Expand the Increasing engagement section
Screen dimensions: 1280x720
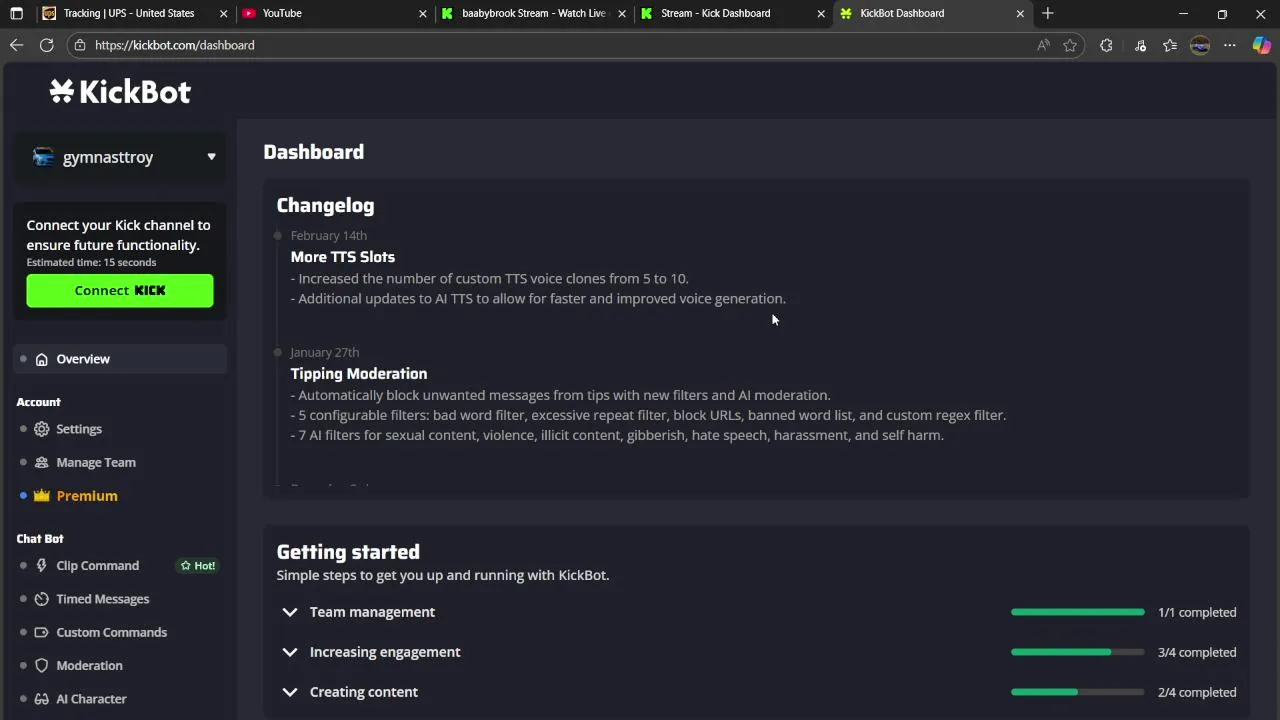[x=290, y=652]
